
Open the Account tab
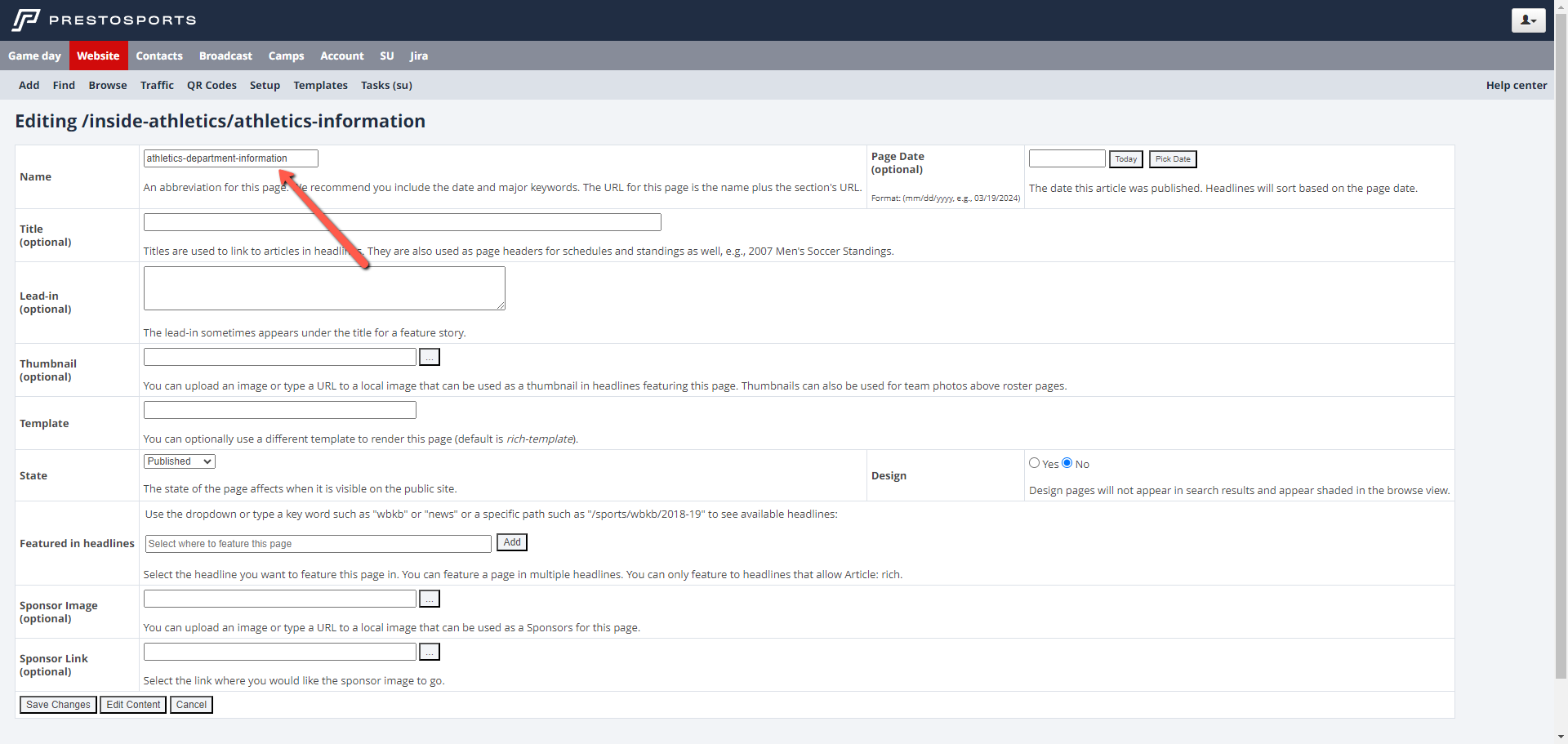(x=342, y=56)
